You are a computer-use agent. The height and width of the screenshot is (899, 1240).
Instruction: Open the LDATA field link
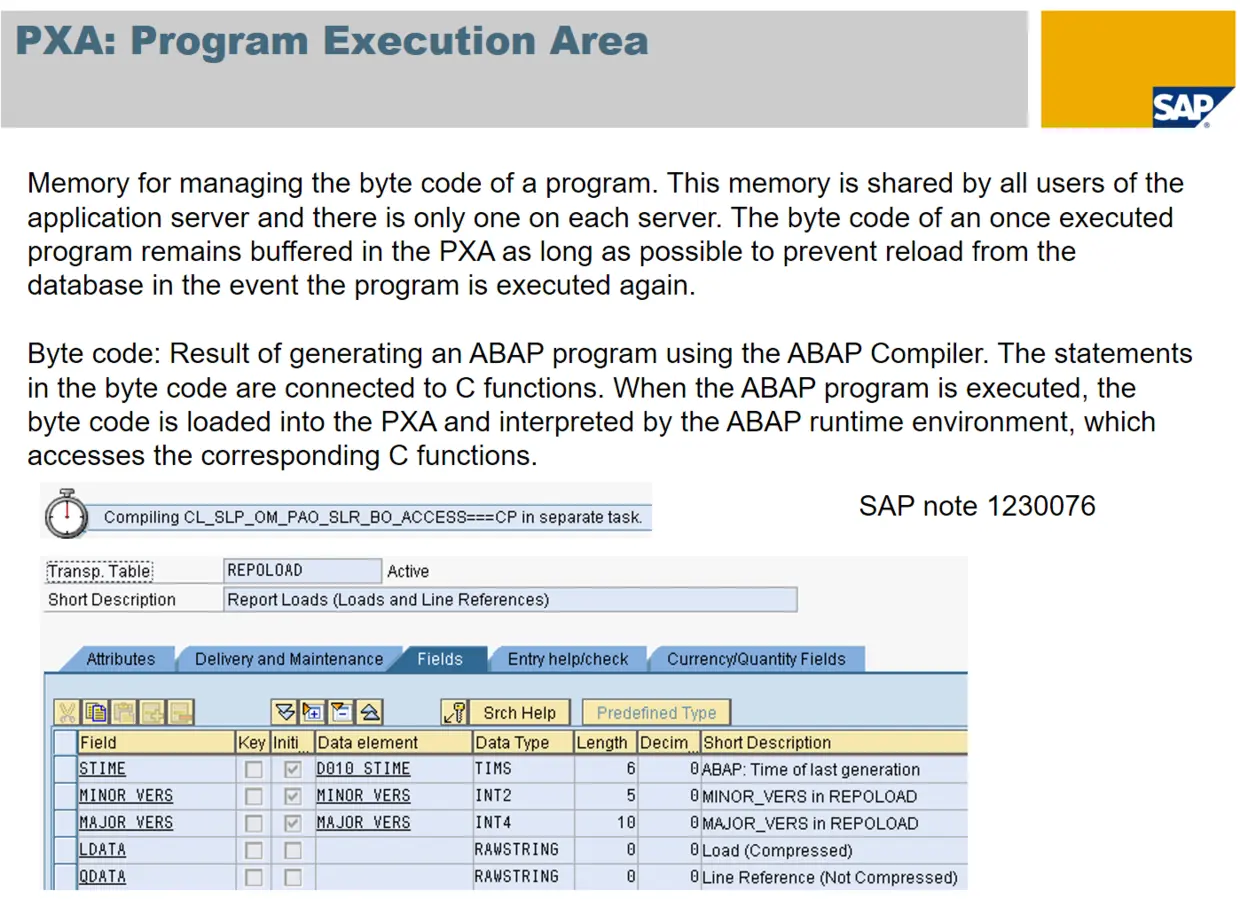click(x=103, y=850)
